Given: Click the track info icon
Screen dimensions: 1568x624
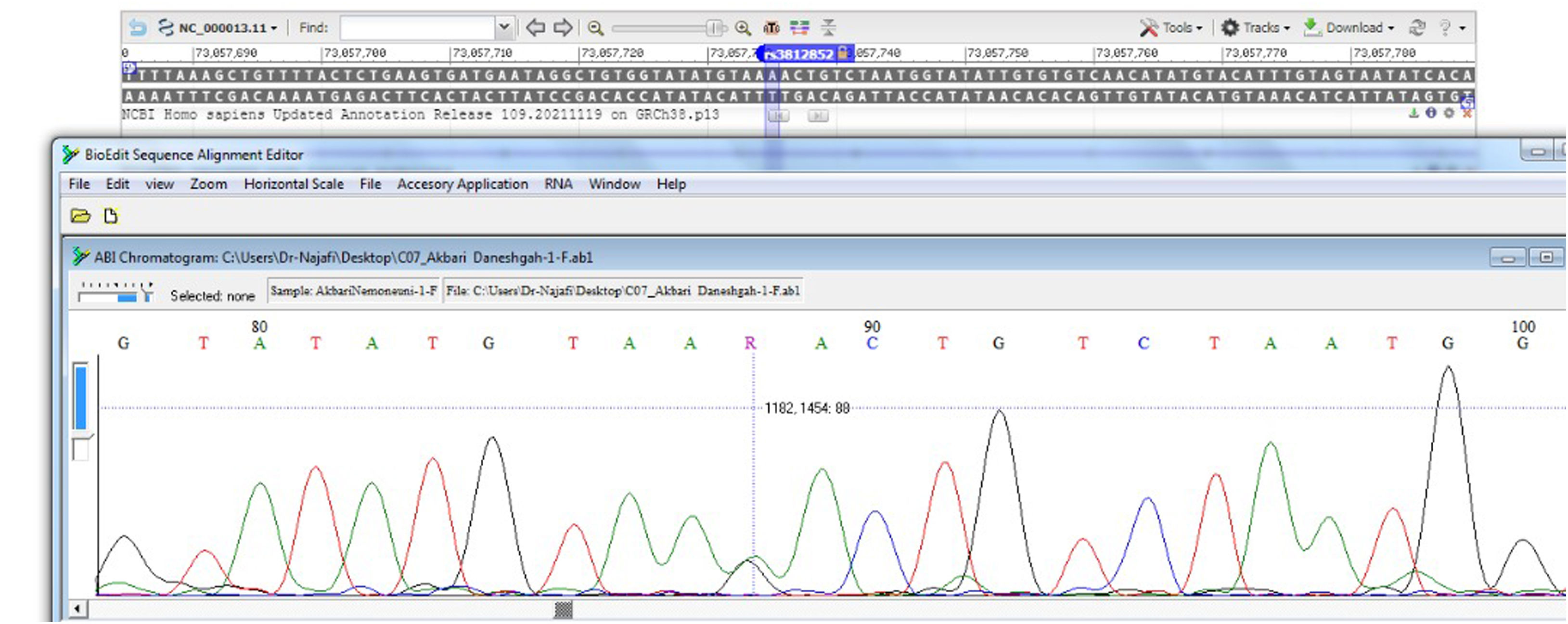Looking at the screenshot, I should click(1431, 113).
